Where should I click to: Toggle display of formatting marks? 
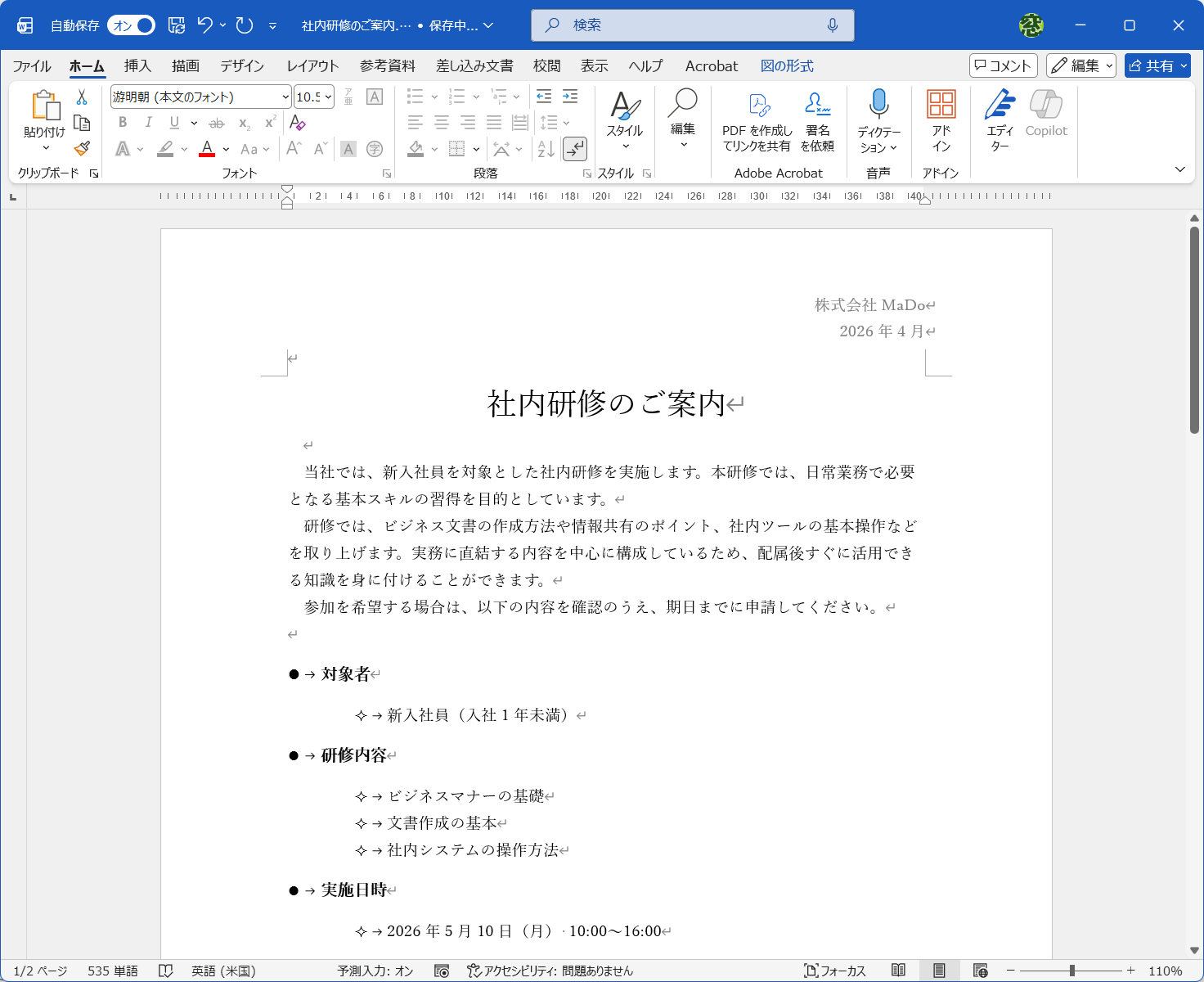[575, 149]
